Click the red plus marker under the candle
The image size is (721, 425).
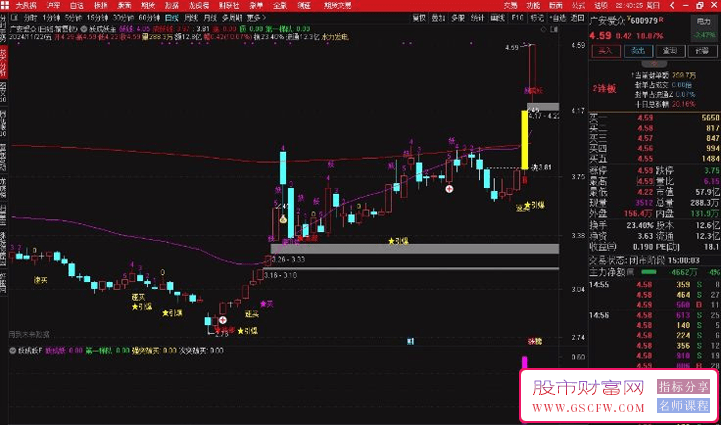[x=449, y=189]
